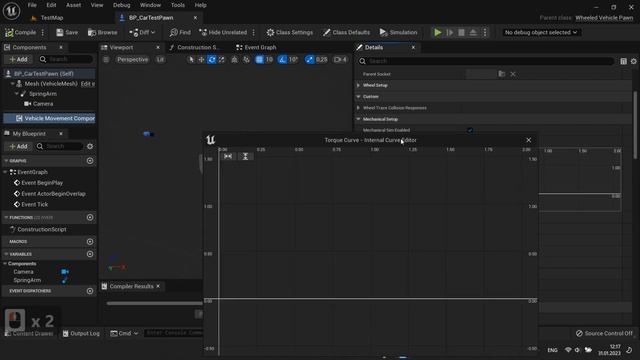Image resolution: width=640 pixels, height=360 pixels.
Task: Add a new graph
Action: 90,161
